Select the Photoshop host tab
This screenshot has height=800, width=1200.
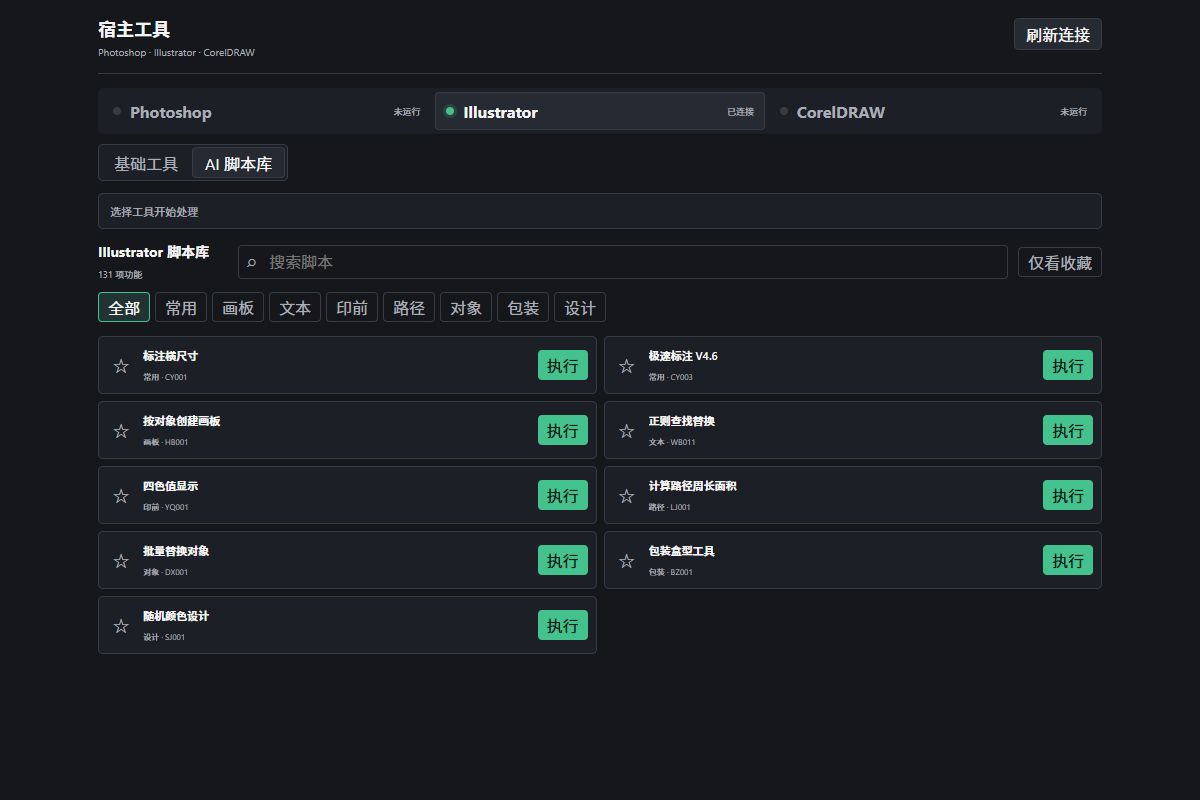point(266,111)
